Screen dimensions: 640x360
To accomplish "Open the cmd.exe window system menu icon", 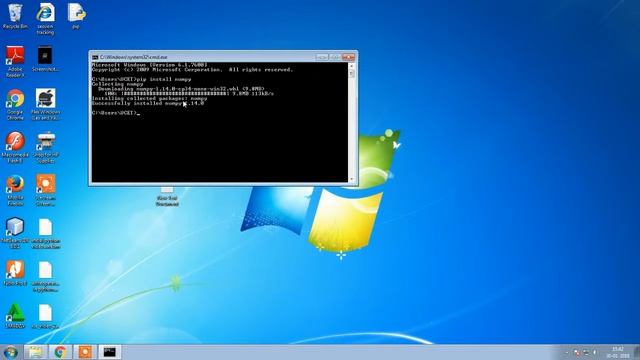I will click(x=95, y=57).
